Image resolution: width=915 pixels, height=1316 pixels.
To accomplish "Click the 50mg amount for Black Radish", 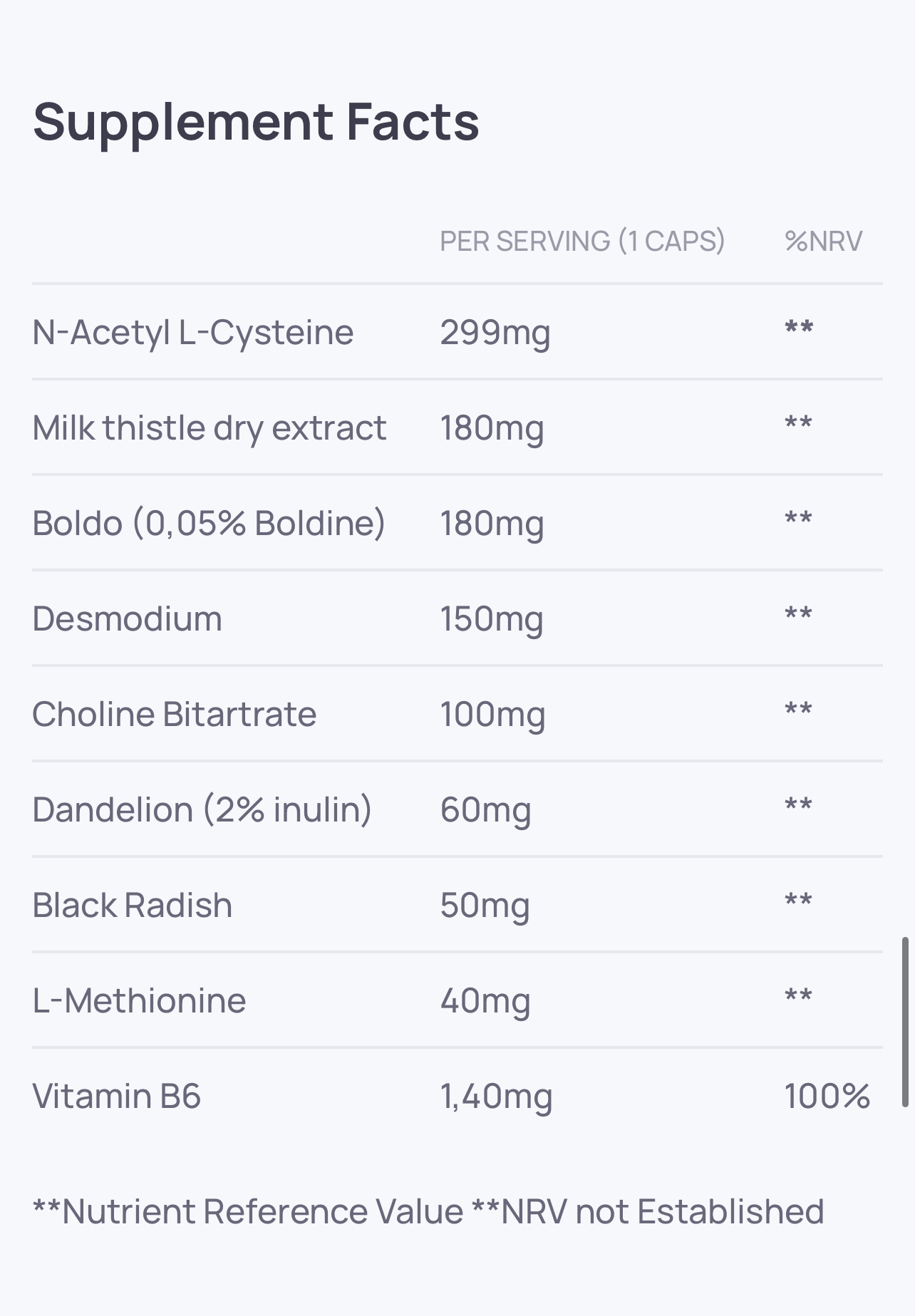I will click(485, 906).
